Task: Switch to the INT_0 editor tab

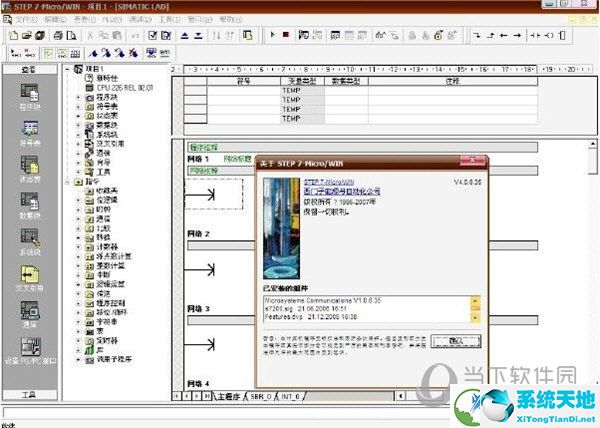Action: coord(290,397)
